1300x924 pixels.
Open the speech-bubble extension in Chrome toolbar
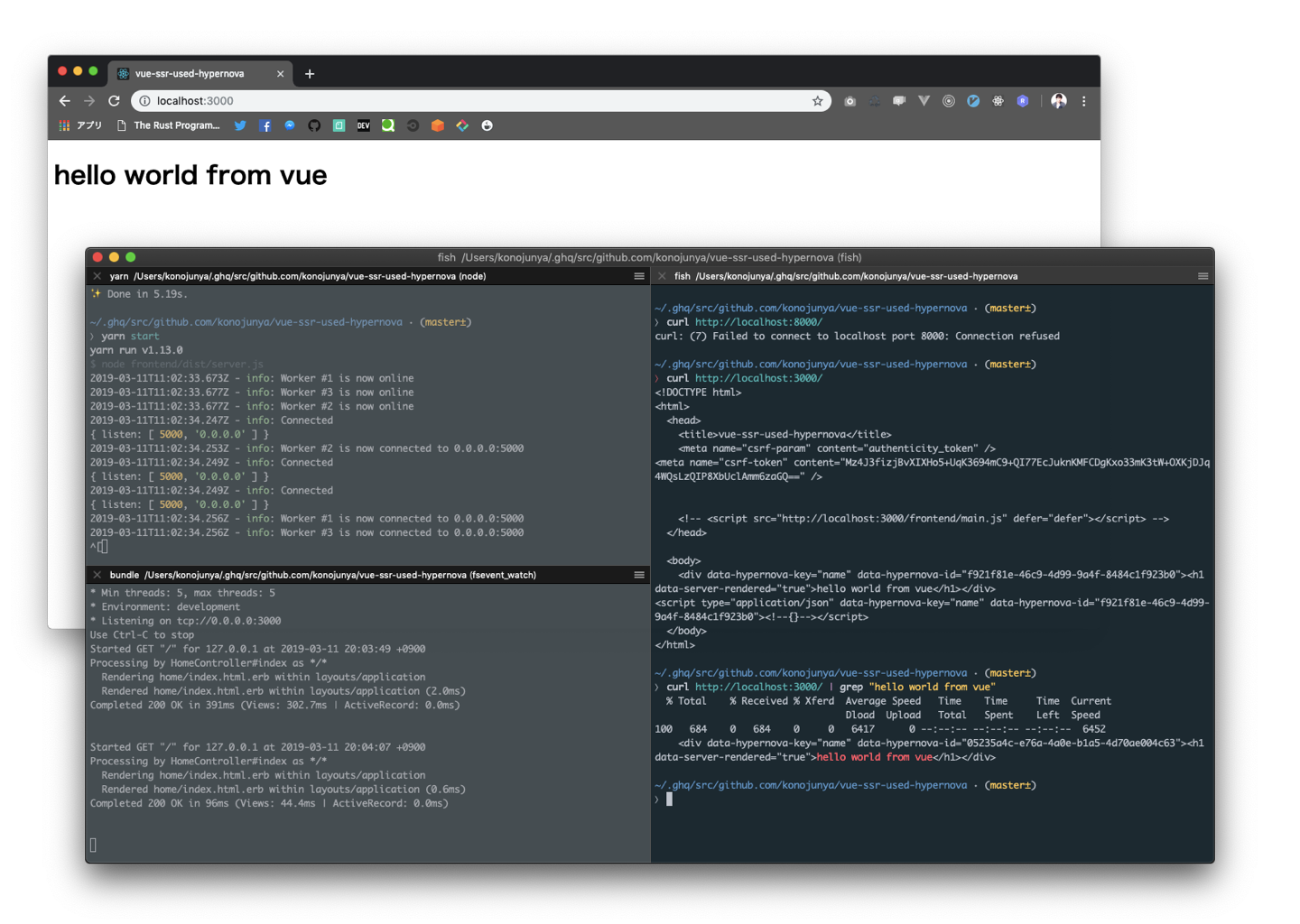pyautogui.click(x=899, y=101)
